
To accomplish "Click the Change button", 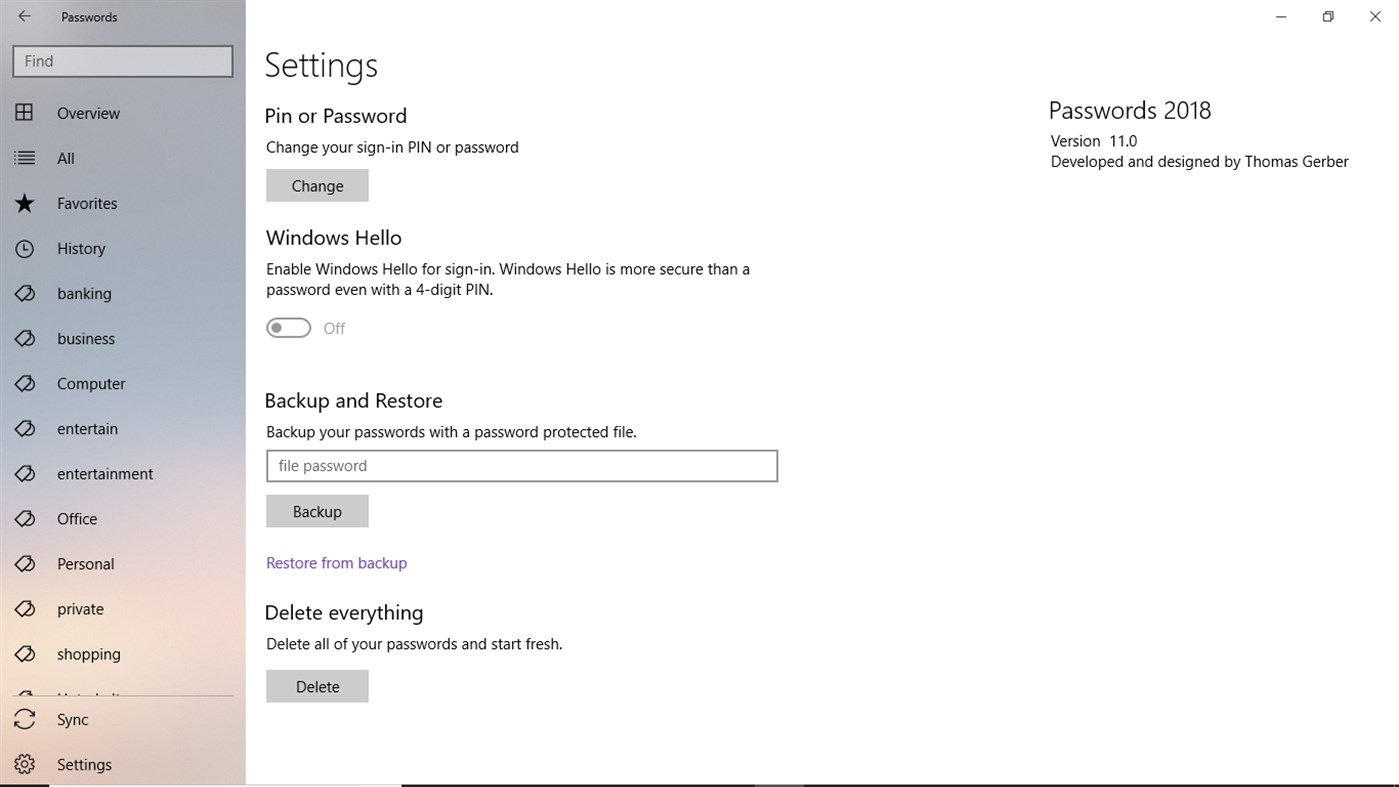I will point(317,186).
